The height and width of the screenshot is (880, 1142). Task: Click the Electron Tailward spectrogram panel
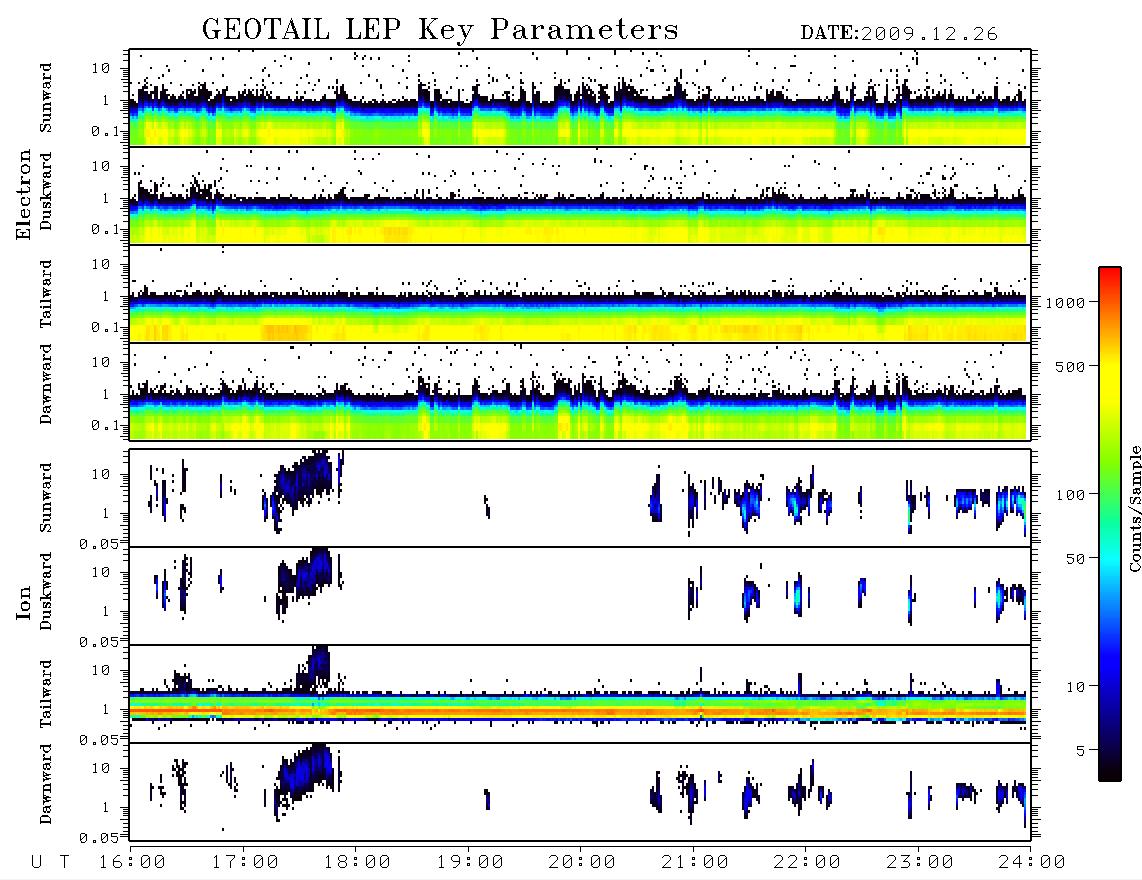[x=580, y=294]
